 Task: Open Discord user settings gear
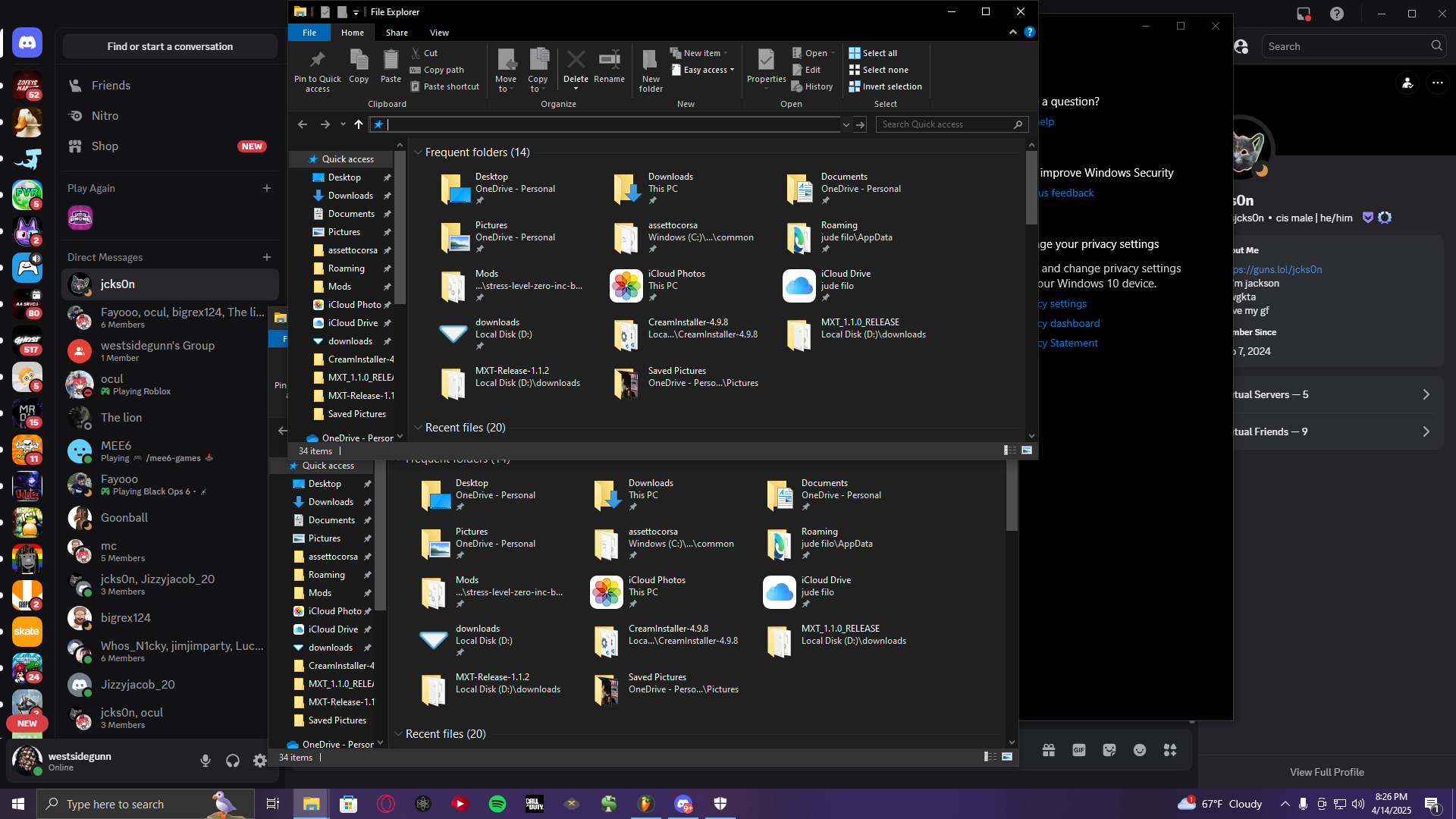(260, 761)
